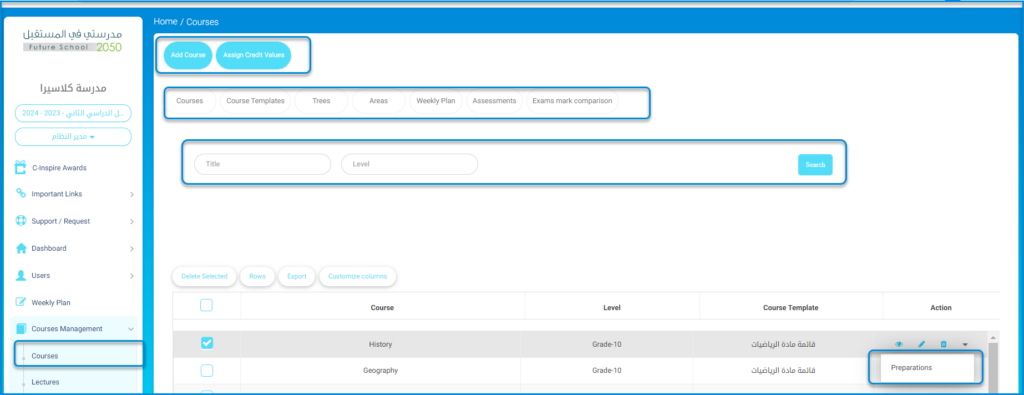
Task: Select Preparations from the action menu
Action: pos(911,368)
